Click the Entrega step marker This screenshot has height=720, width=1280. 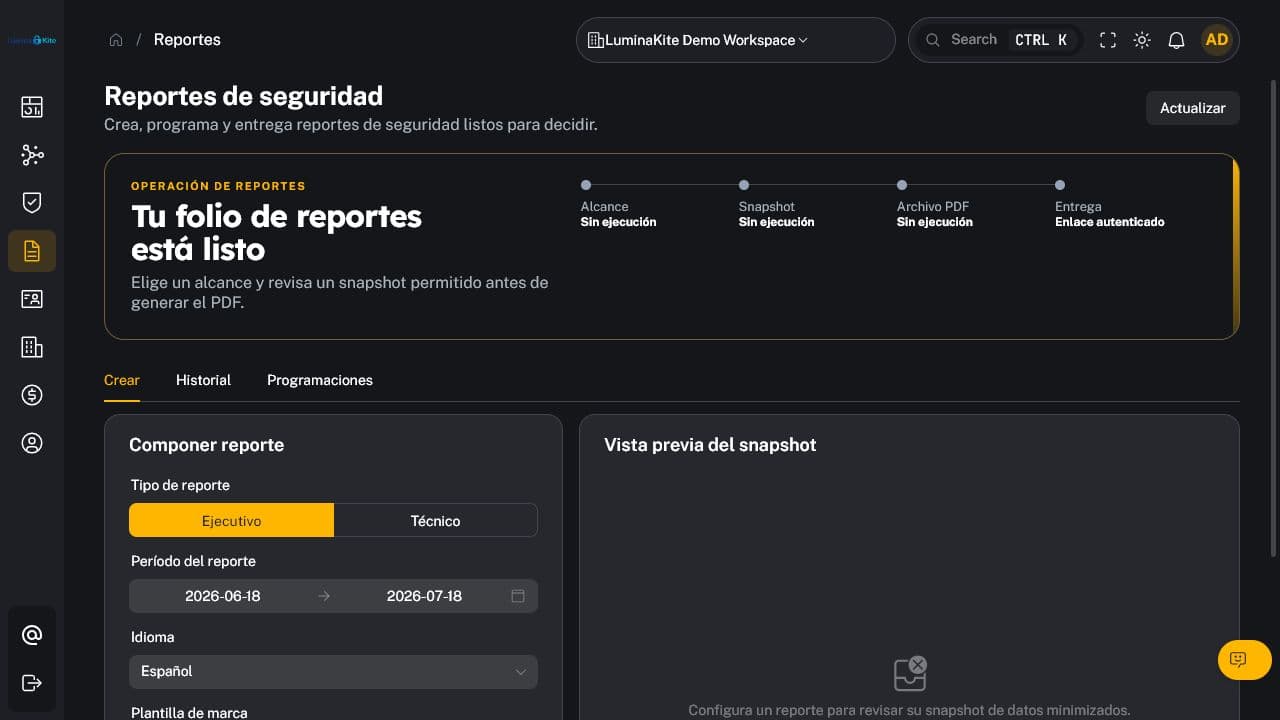(x=1060, y=185)
